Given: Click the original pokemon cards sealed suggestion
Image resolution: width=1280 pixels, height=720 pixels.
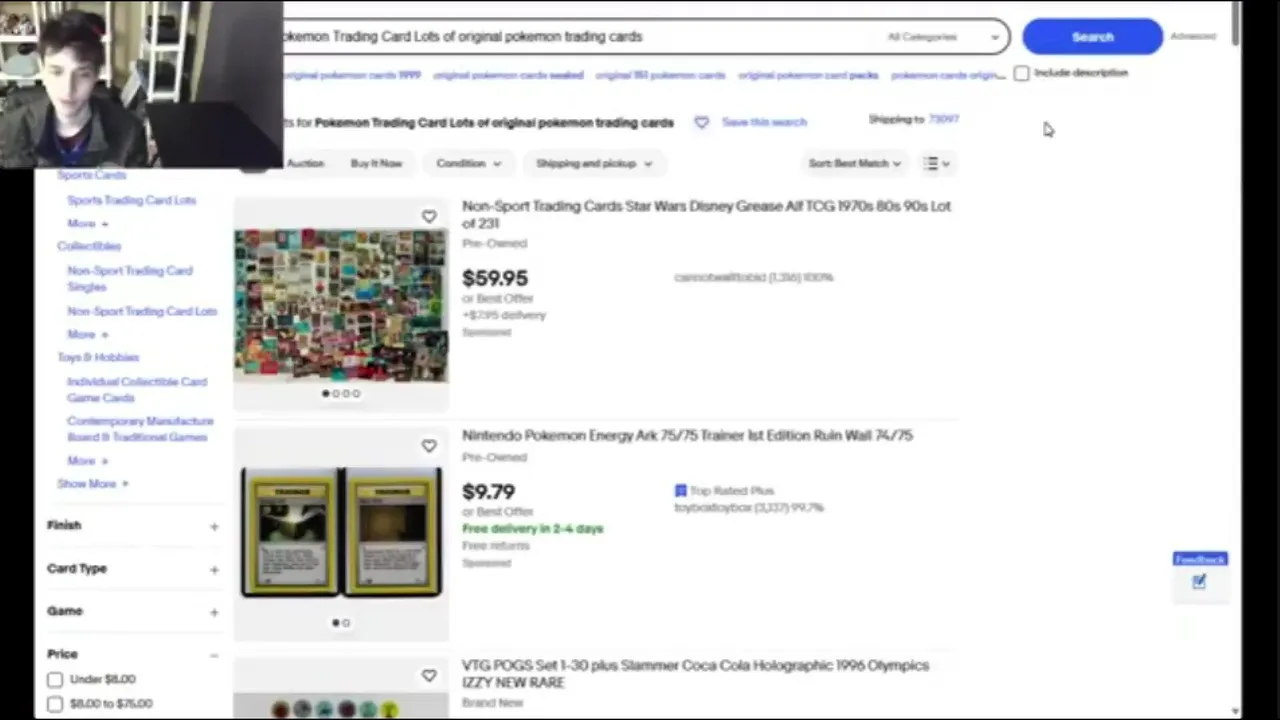Looking at the screenshot, I should click(x=508, y=75).
